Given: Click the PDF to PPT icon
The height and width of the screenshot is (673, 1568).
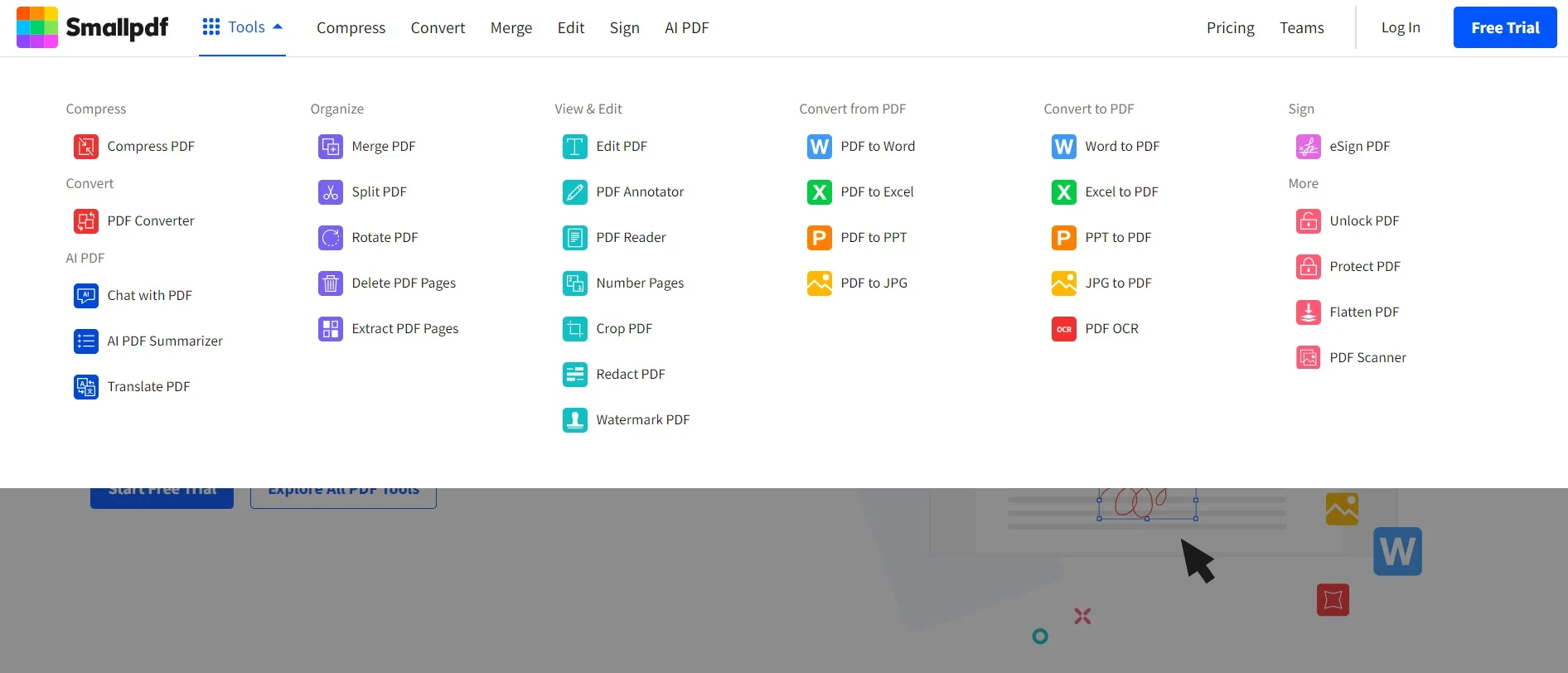Looking at the screenshot, I should [820, 238].
